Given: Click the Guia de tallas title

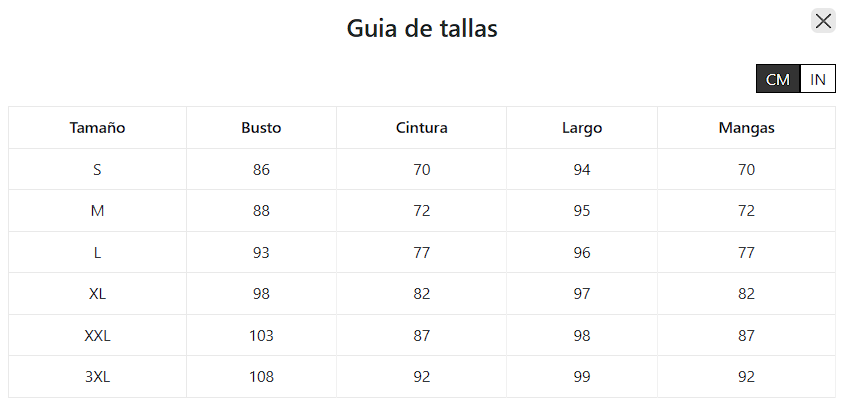Looking at the screenshot, I should [422, 28].
